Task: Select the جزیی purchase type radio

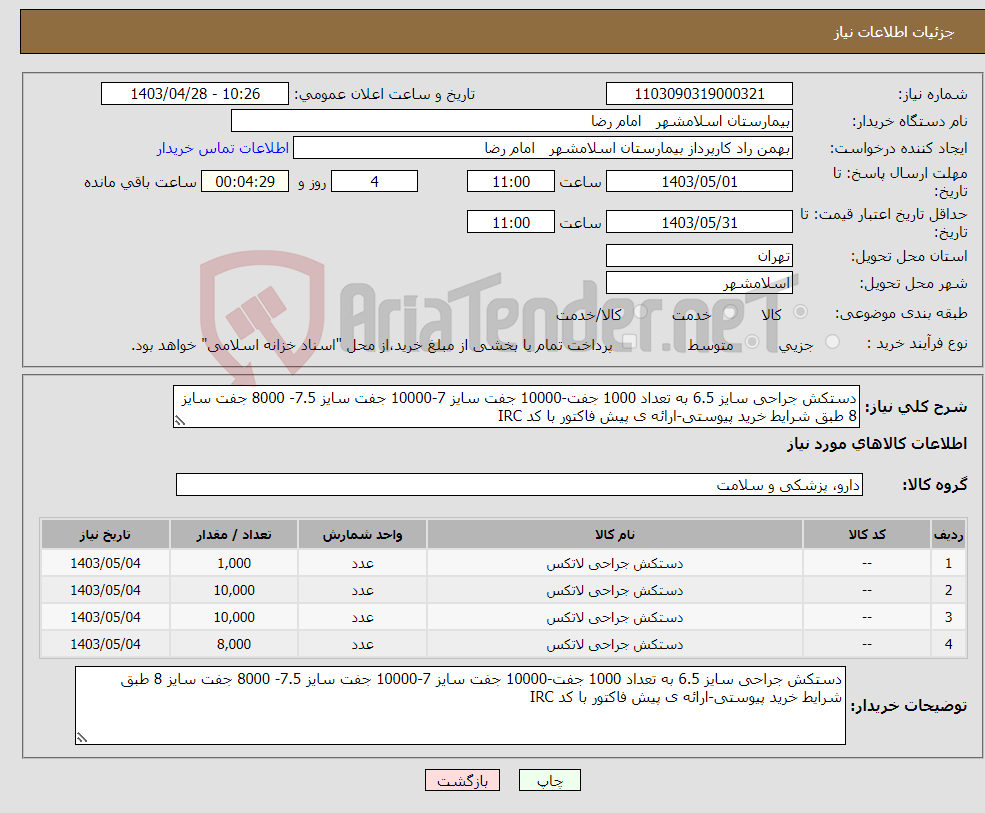Action: click(x=832, y=342)
